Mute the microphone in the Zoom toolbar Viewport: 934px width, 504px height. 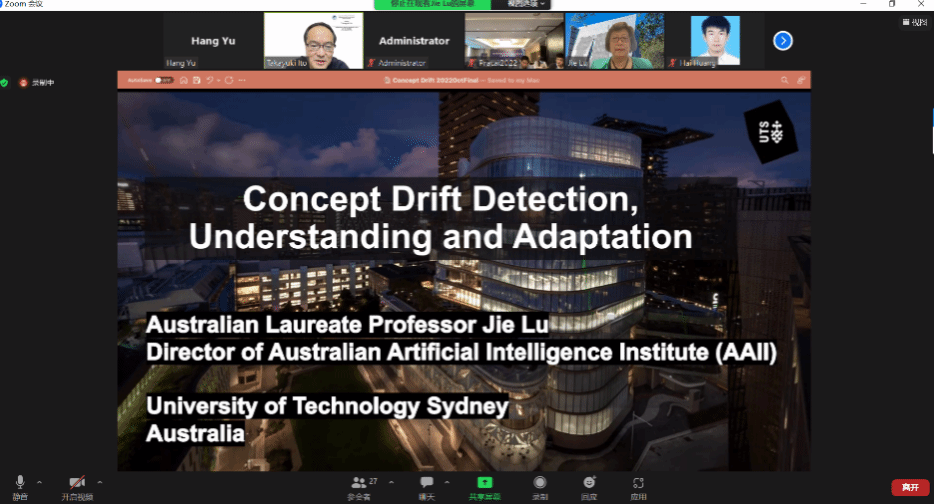click(x=20, y=484)
